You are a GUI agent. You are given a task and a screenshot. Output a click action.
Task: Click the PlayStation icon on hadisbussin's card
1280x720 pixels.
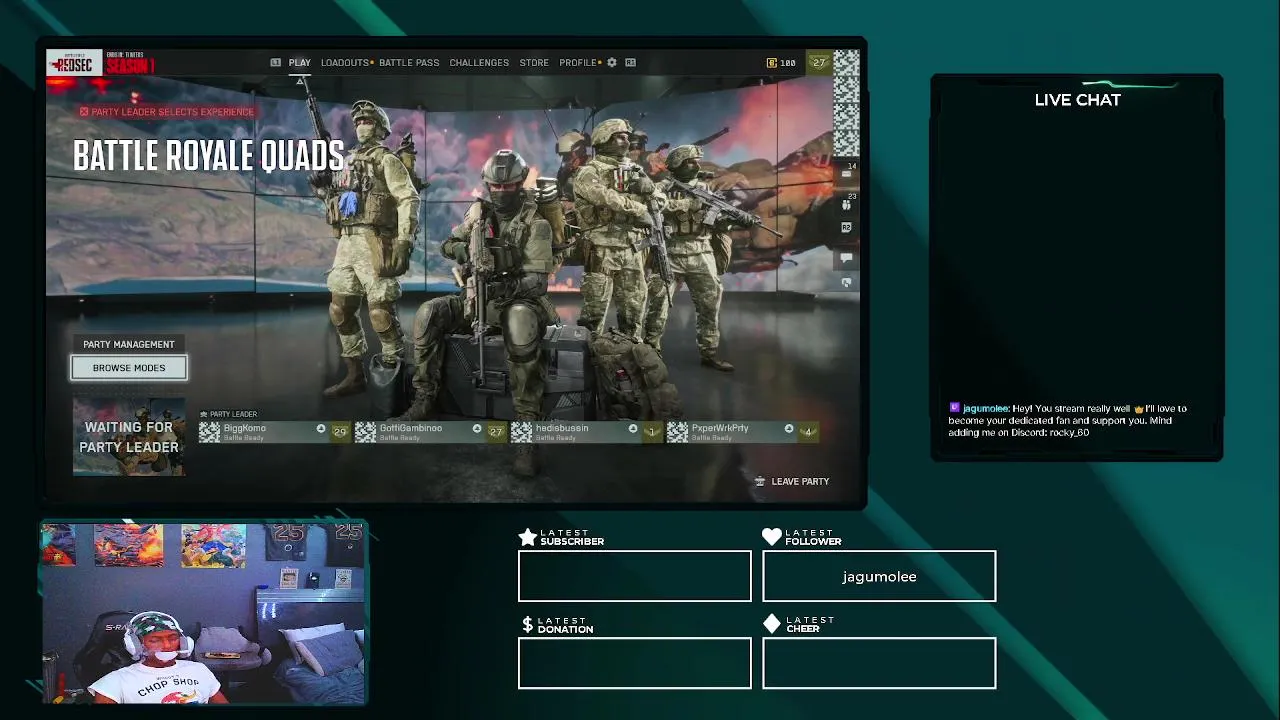[x=633, y=429]
